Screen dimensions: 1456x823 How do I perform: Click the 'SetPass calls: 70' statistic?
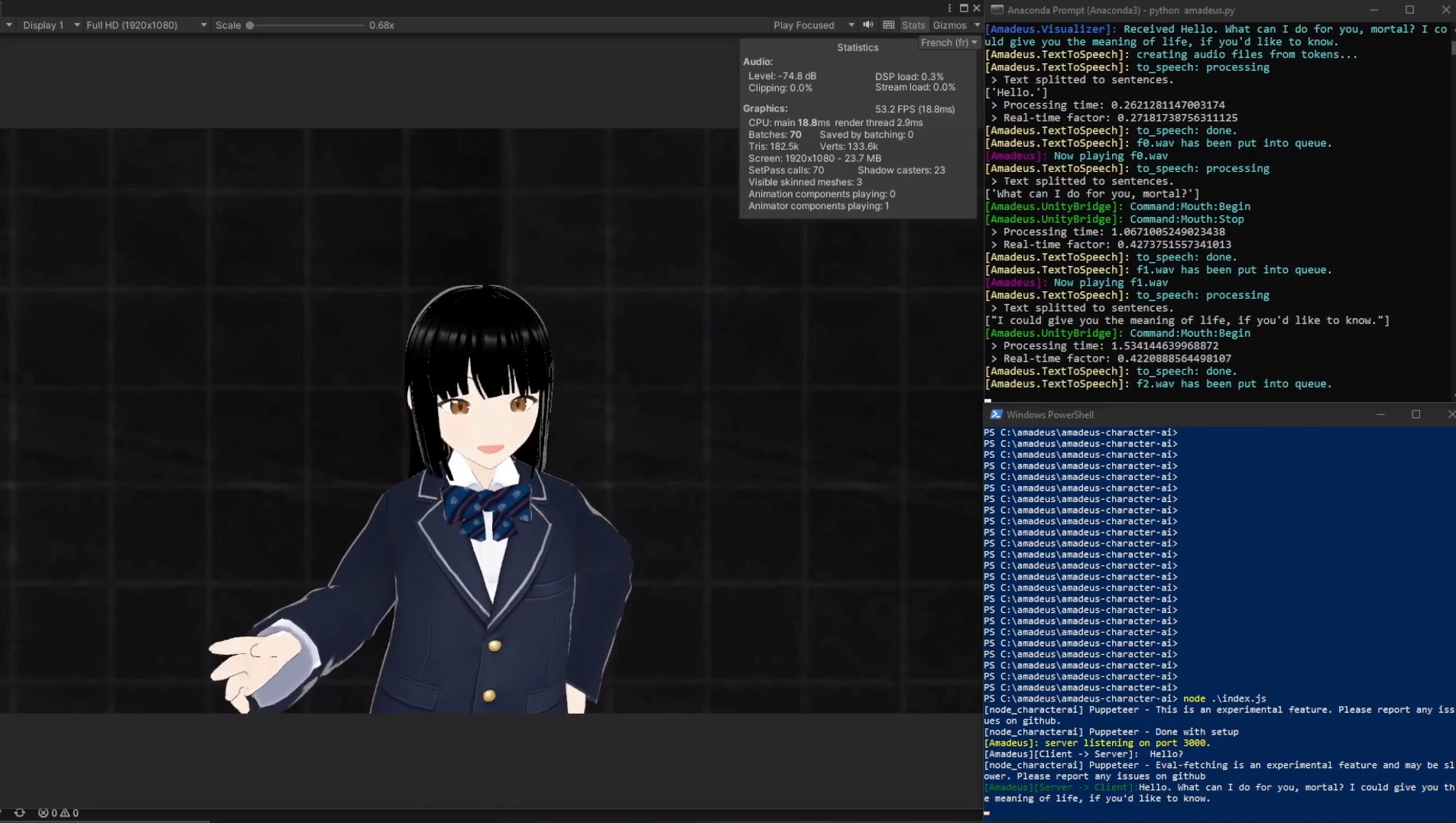pyautogui.click(x=786, y=170)
